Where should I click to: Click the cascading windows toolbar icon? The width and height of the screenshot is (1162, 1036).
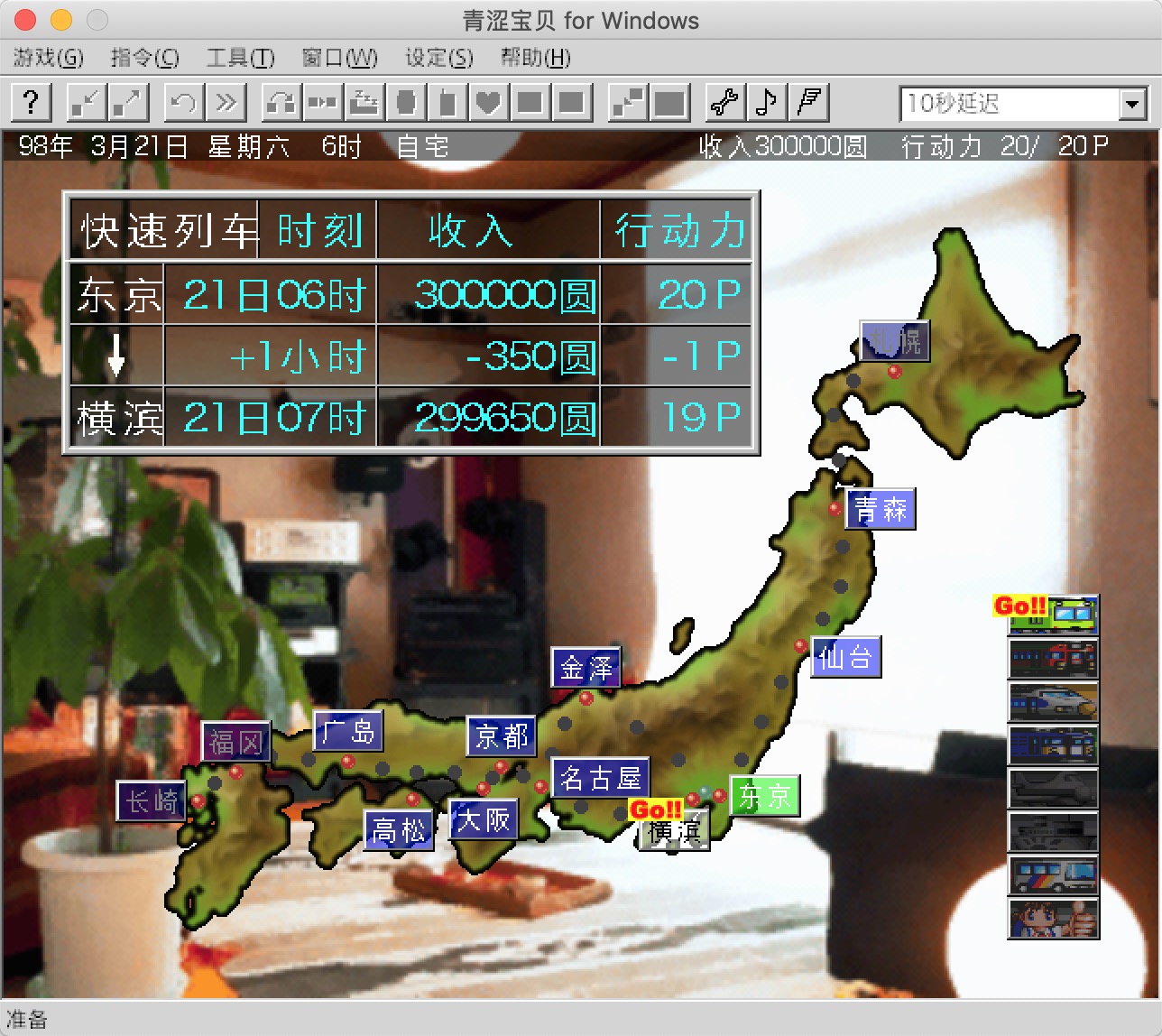pos(628,102)
